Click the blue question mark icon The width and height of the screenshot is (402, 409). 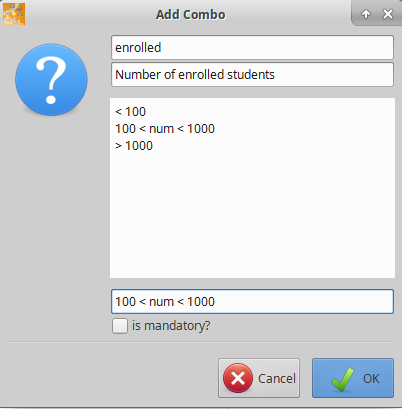pos(51,80)
